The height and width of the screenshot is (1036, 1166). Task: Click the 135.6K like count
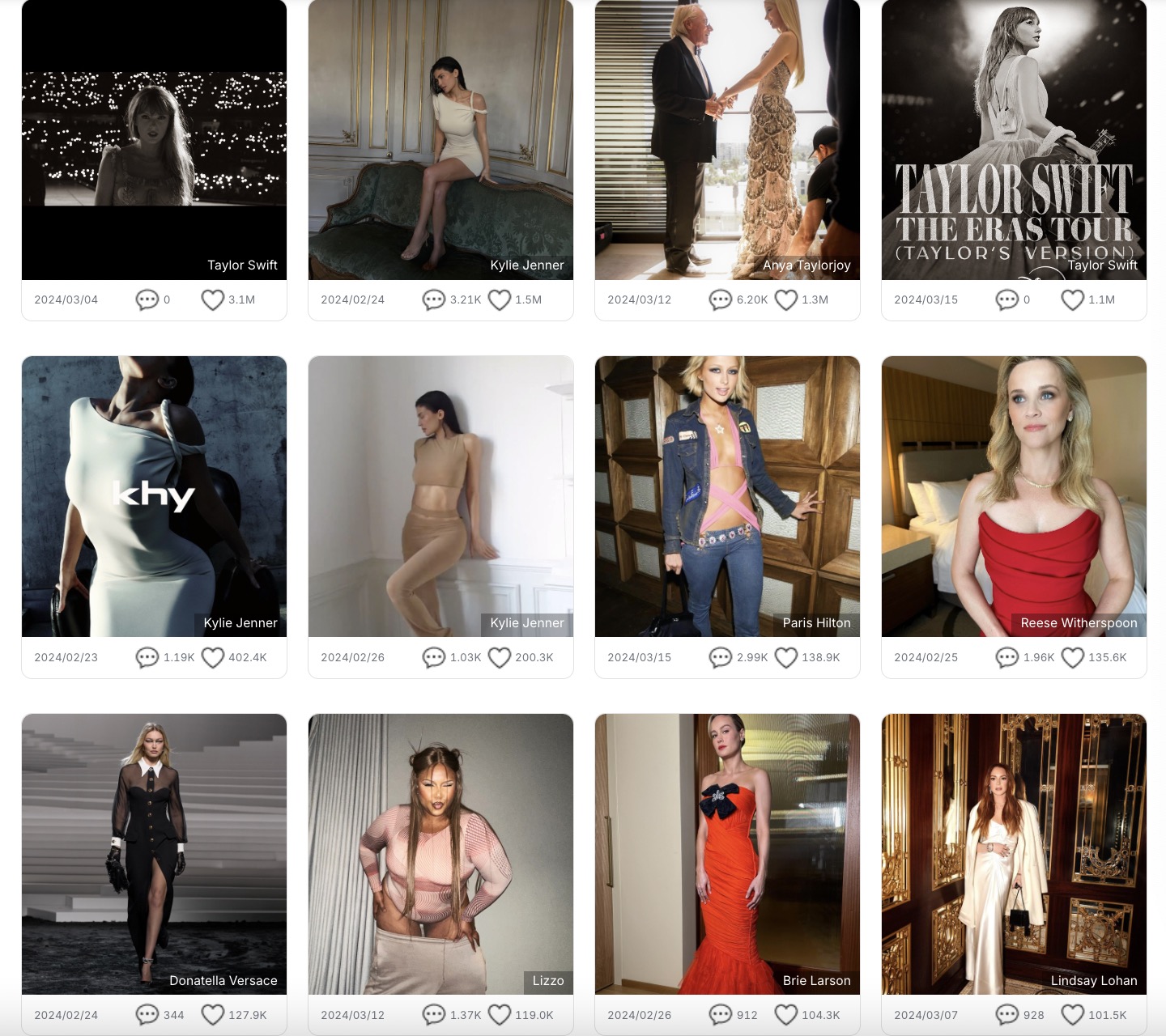pyautogui.click(x=1108, y=658)
